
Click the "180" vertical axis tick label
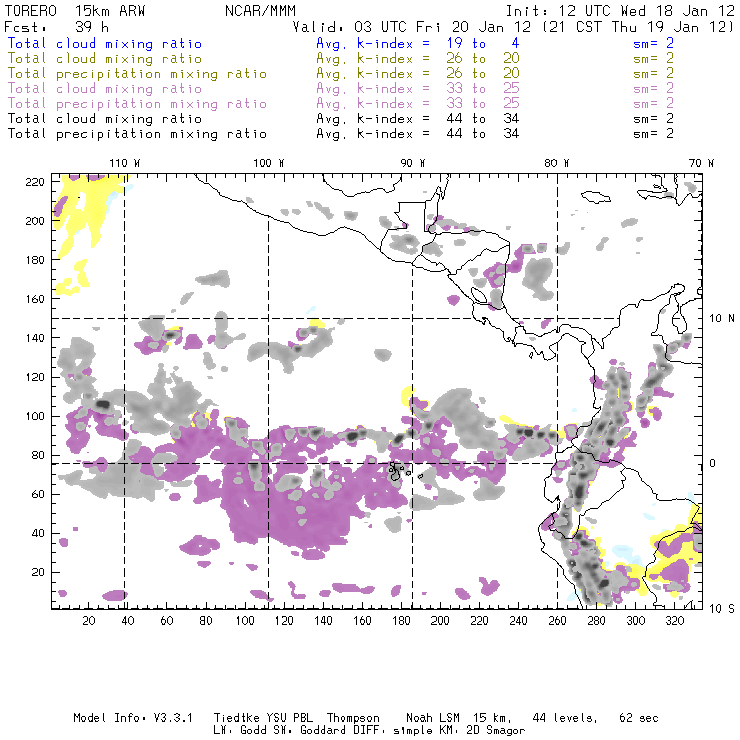35,260
